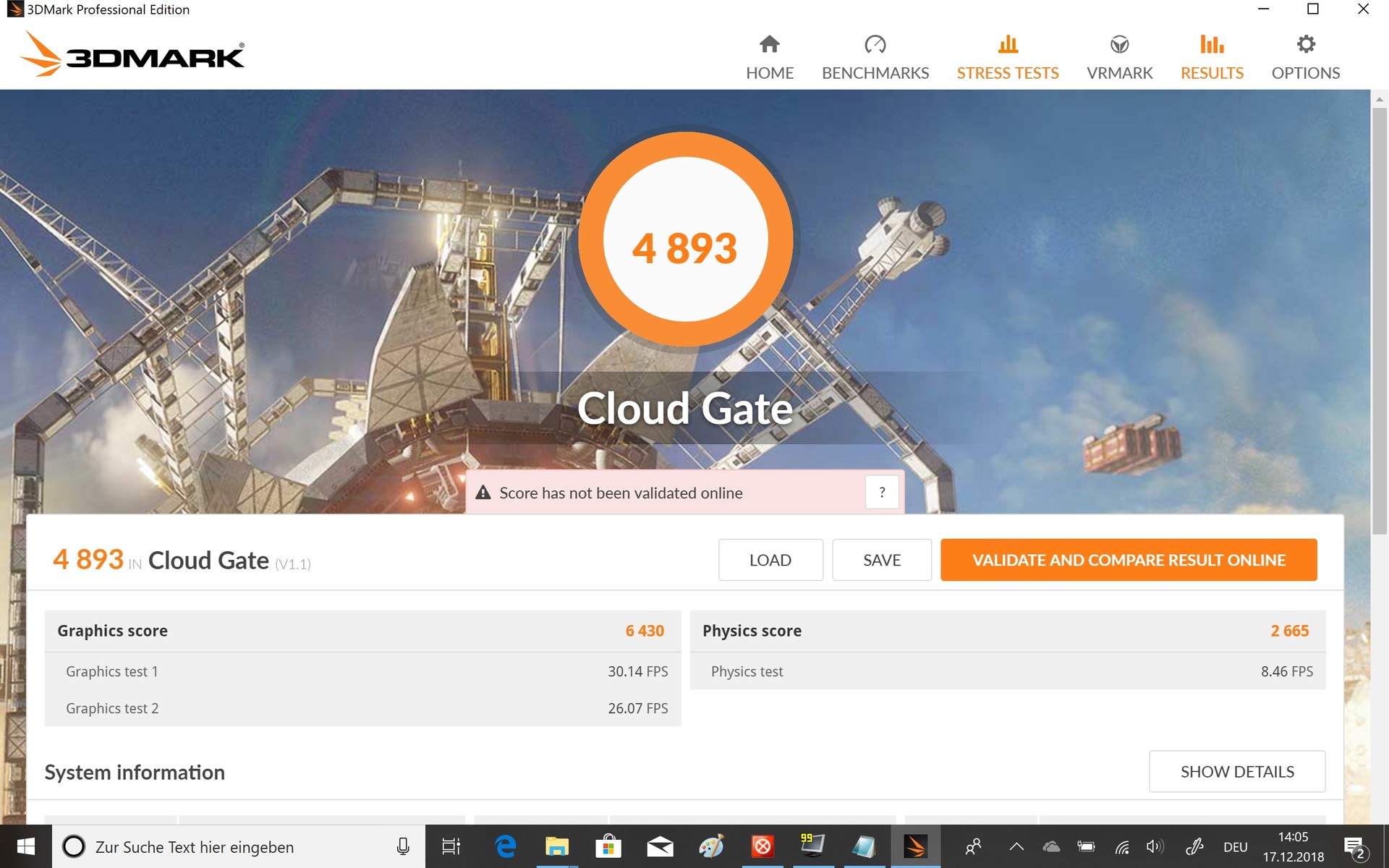Open the Options gear icon
Screen dimensions: 1389x868
point(1305,45)
